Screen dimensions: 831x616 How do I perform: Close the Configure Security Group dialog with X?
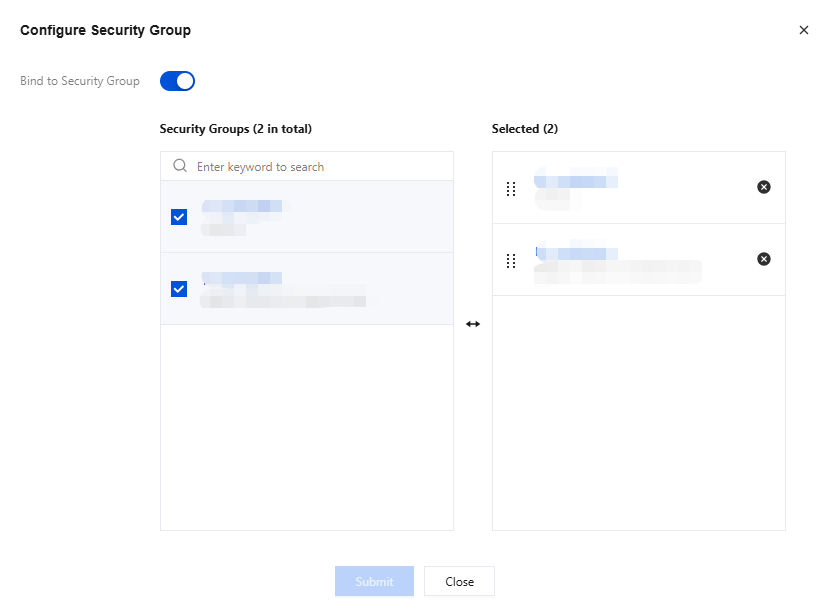point(804,30)
